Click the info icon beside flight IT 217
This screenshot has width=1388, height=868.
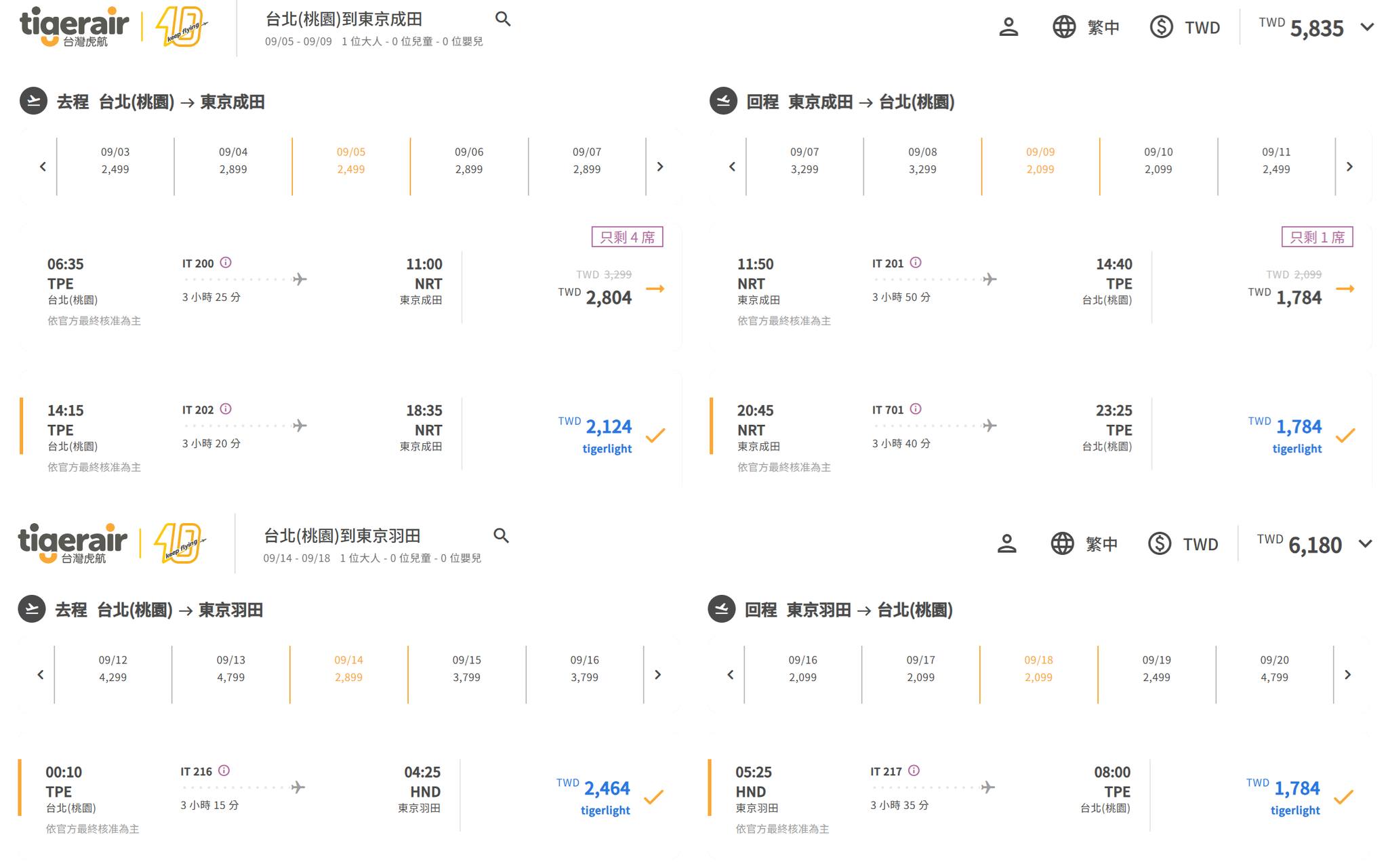pos(914,770)
